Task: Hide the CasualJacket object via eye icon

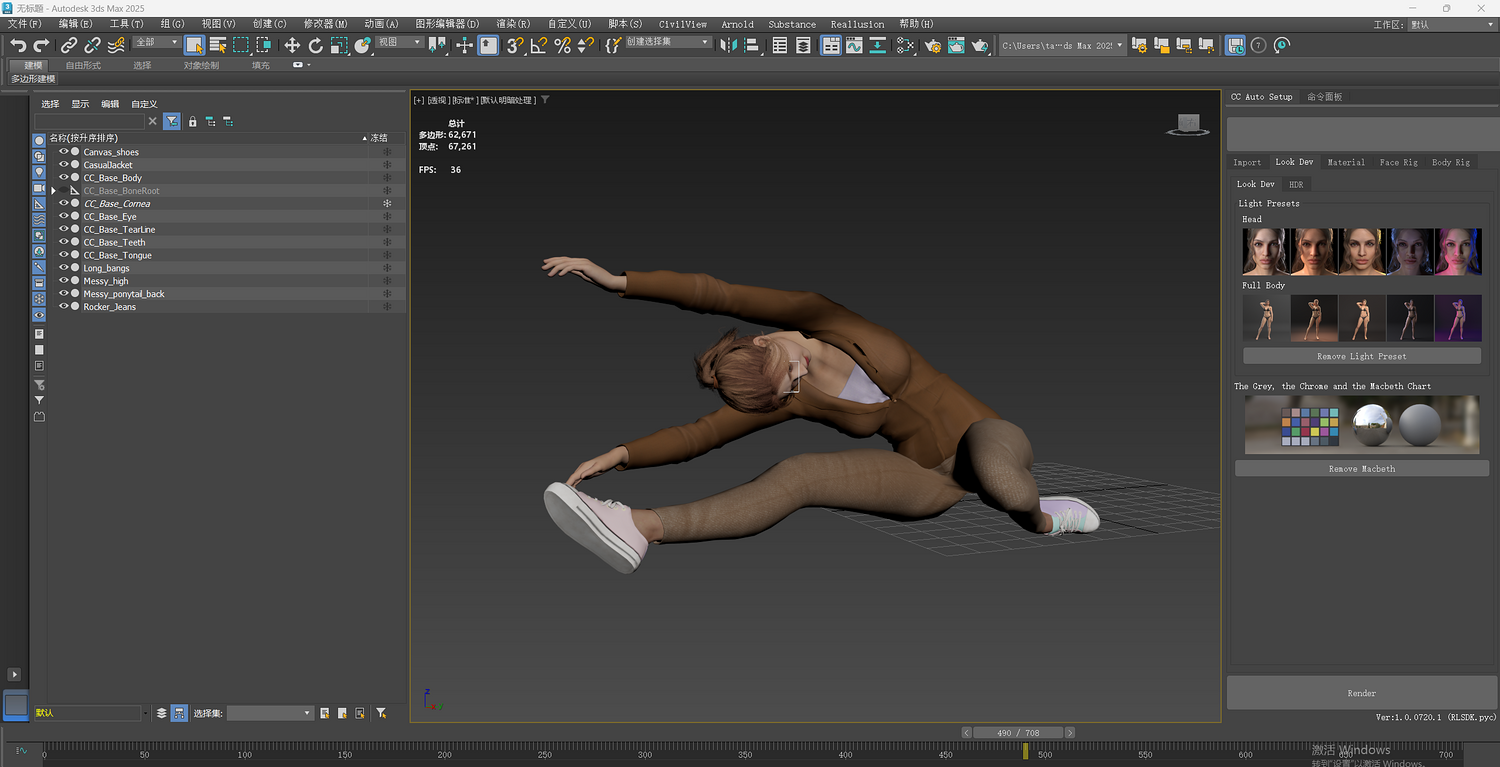Action: coord(63,165)
